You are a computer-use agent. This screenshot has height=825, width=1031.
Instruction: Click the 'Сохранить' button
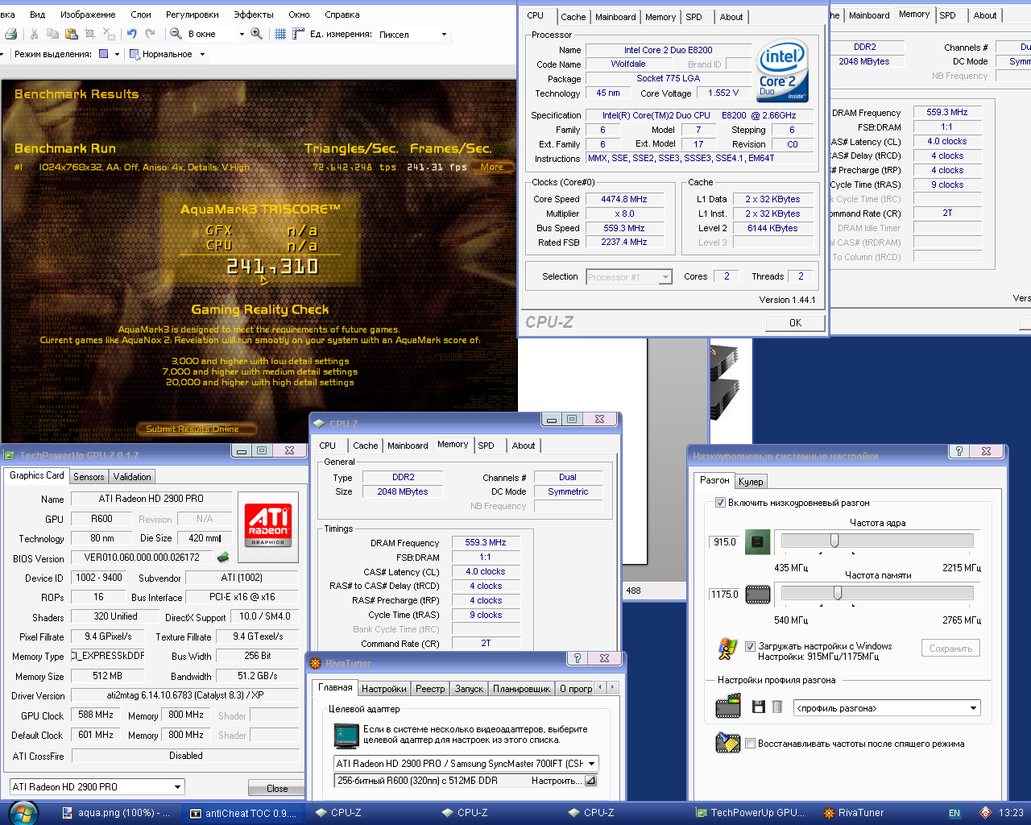click(x=950, y=648)
